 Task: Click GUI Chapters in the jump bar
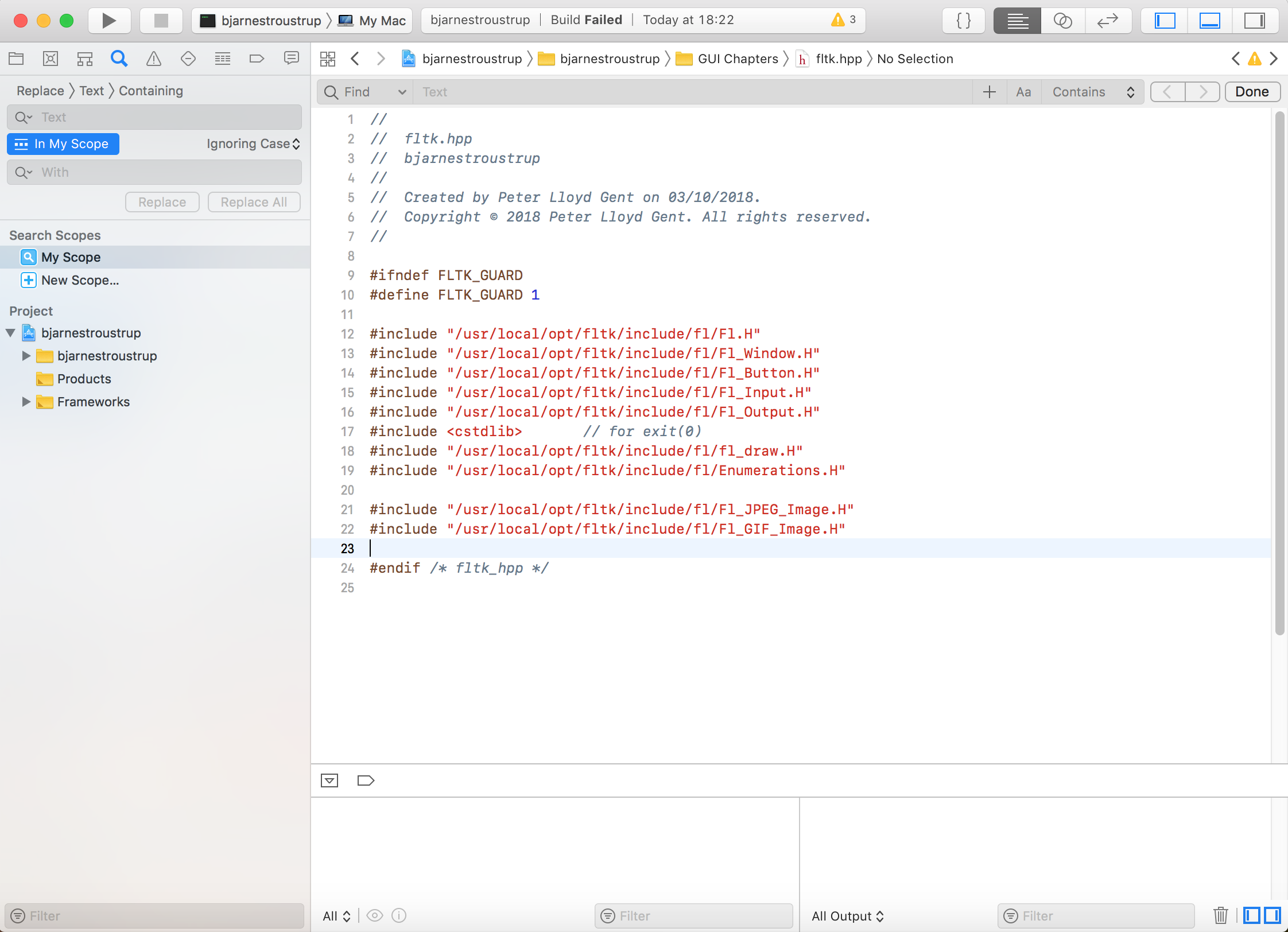(727, 59)
